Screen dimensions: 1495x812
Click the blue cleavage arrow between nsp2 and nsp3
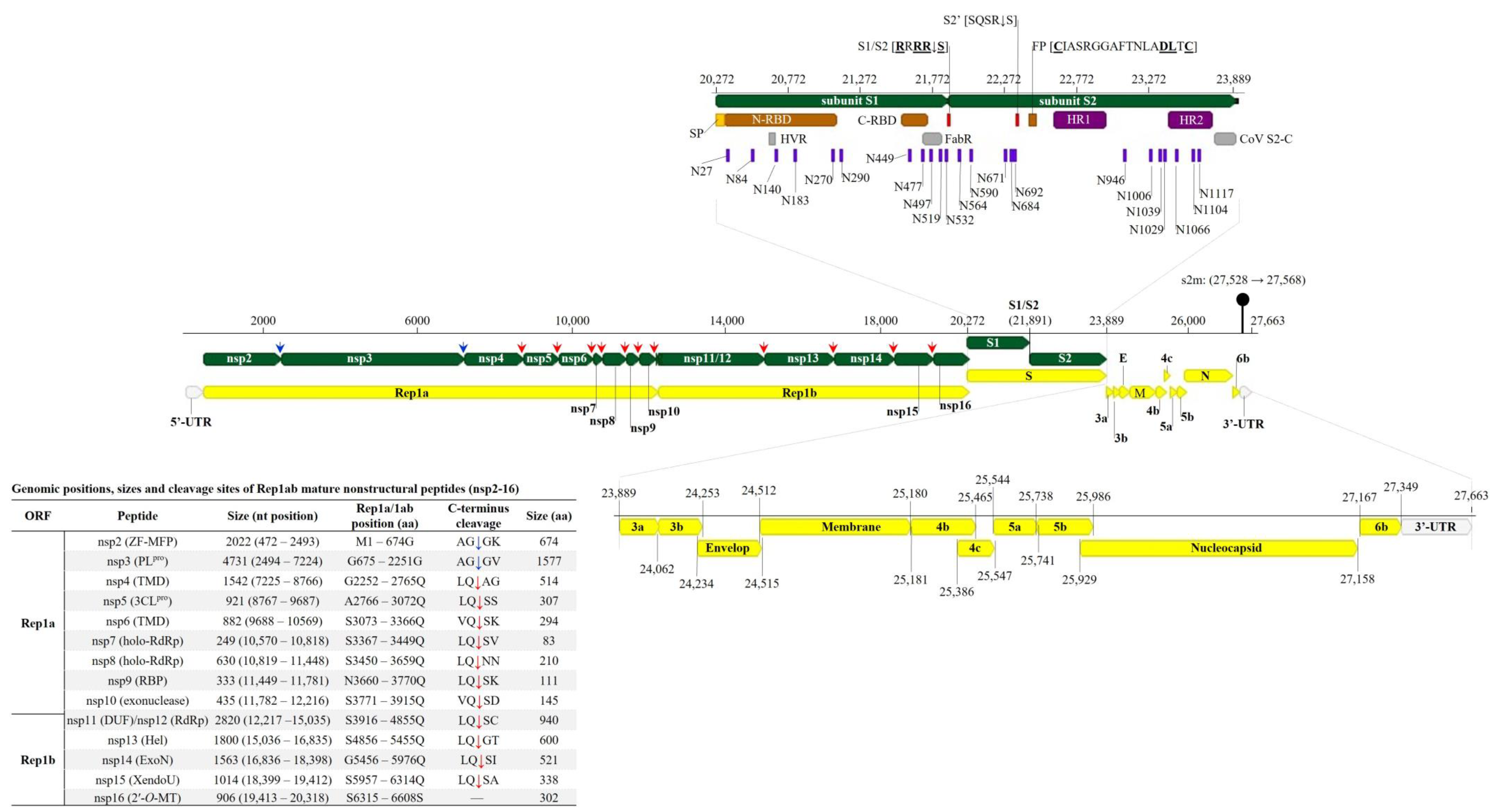coord(280,348)
